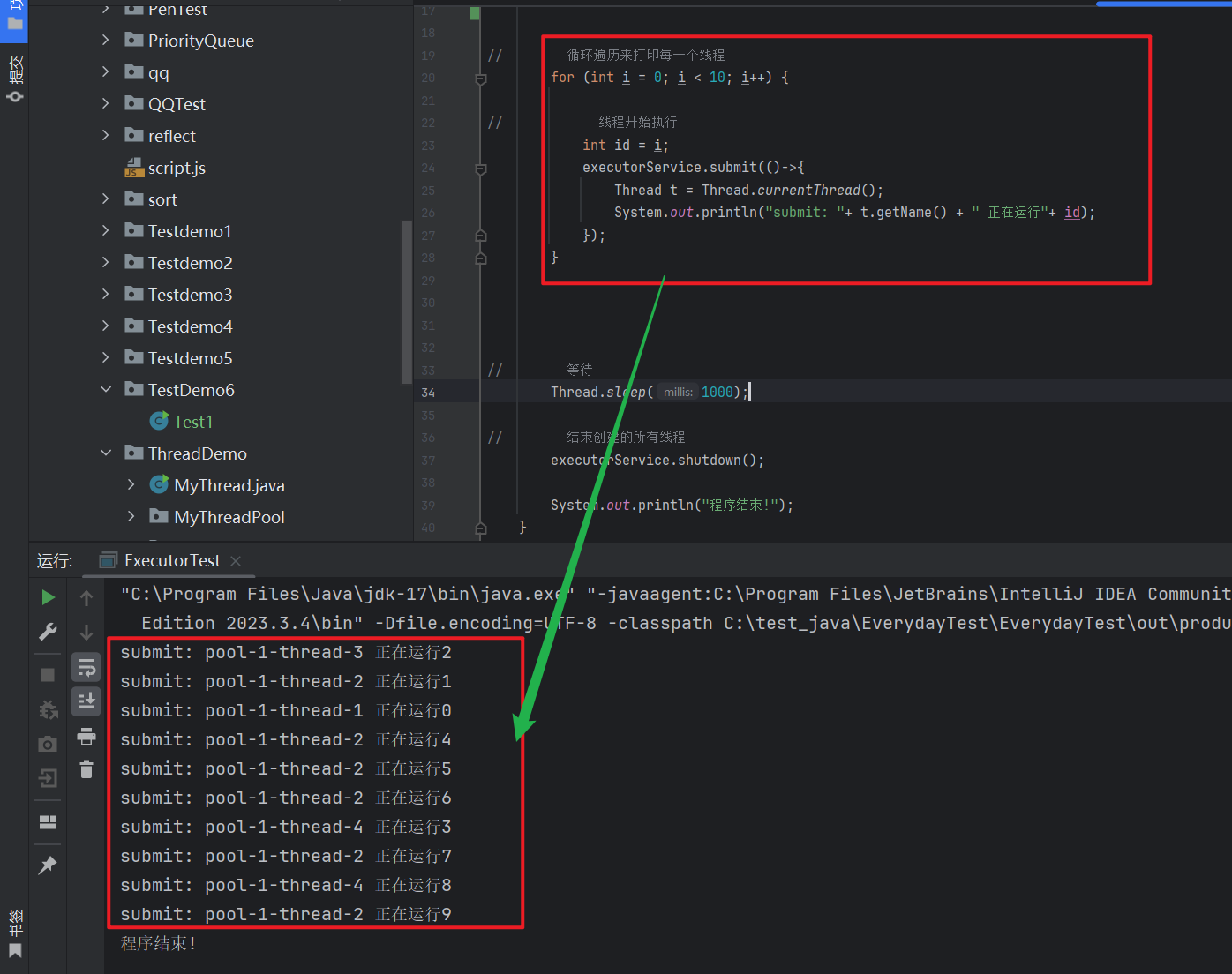Collapse the TestDemo6 folder
This screenshot has height=974, width=1232.
click(x=106, y=389)
